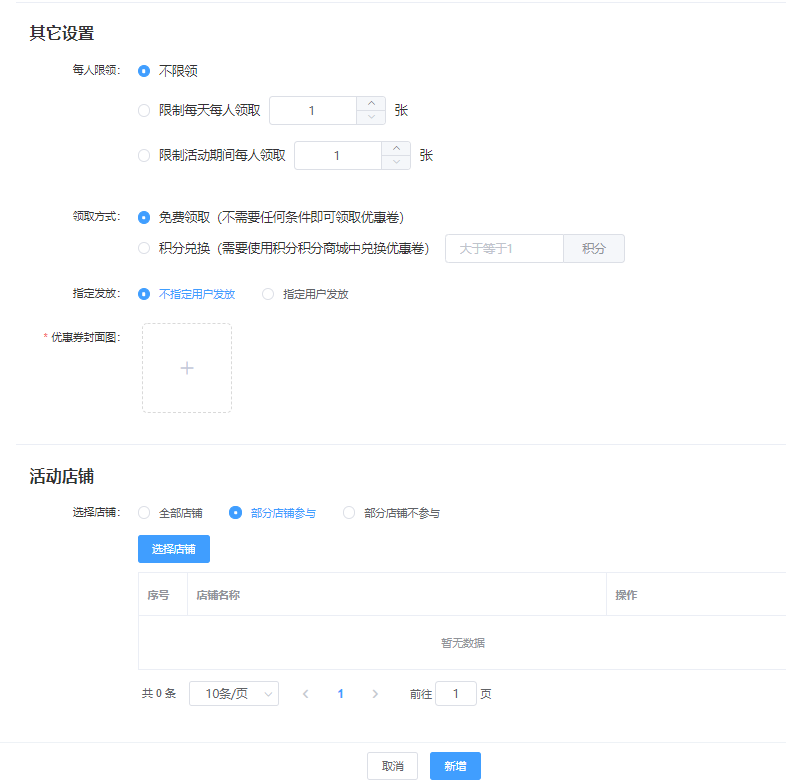Decrease the daily per-person limit with down arrow

[x=371, y=117]
